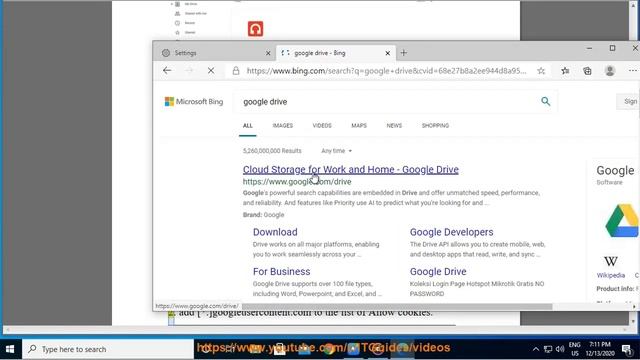Open the Collections icon in the Edge toolbar
Screen dimensions: 640x360
(587, 71)
